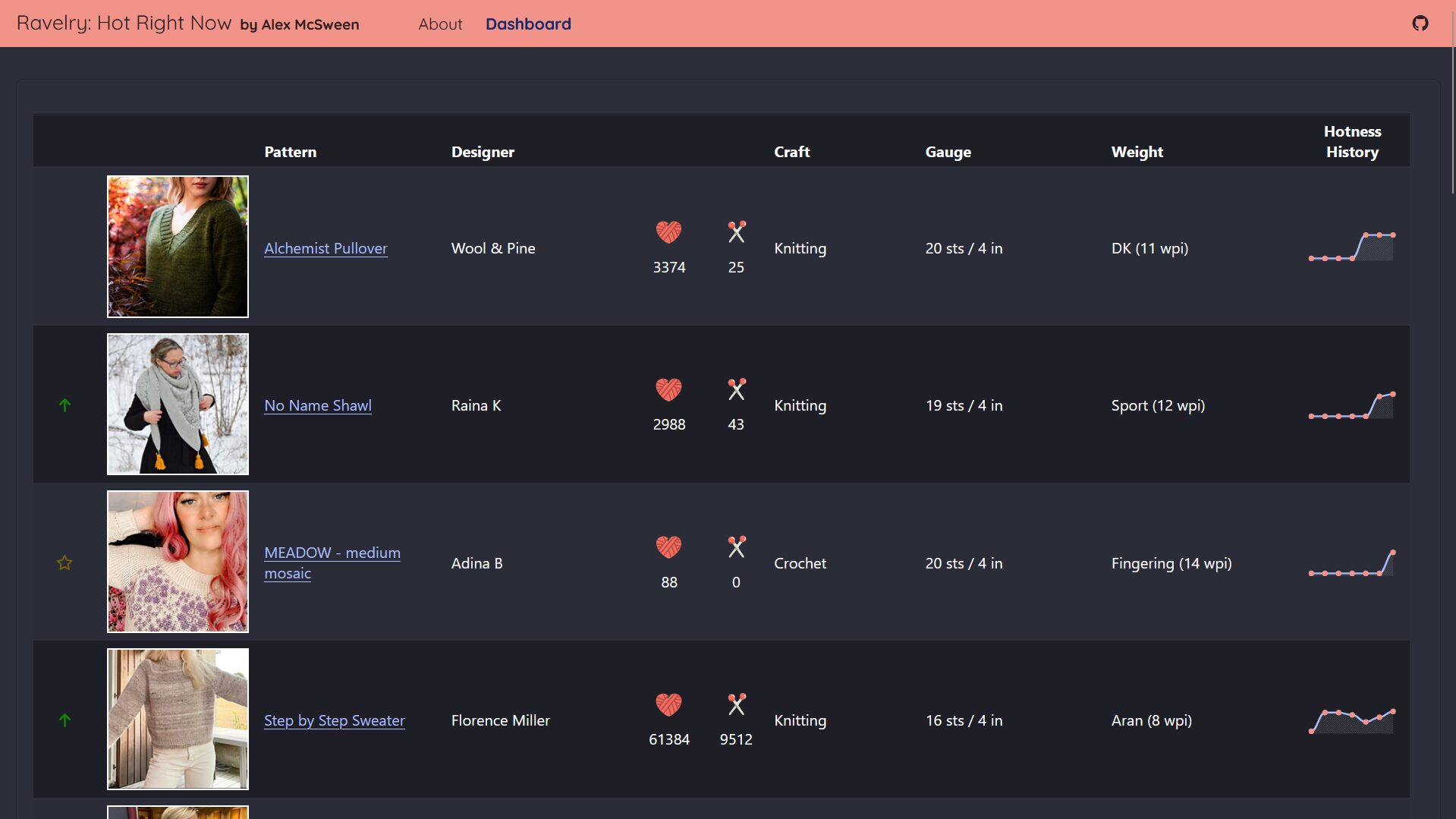Click the green up arrow beside No Name Shawl
This screenshot has width=1456, height=819.
(64, 405)
